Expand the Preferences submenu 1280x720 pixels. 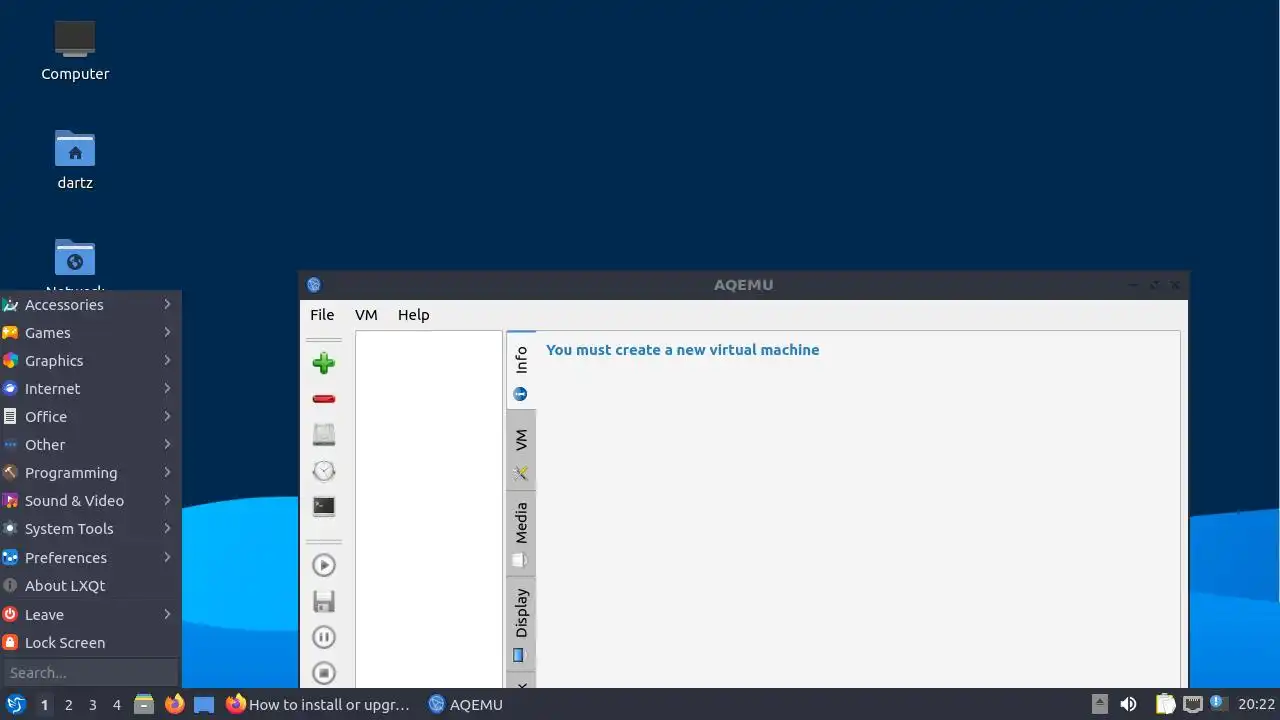(90, 558)
